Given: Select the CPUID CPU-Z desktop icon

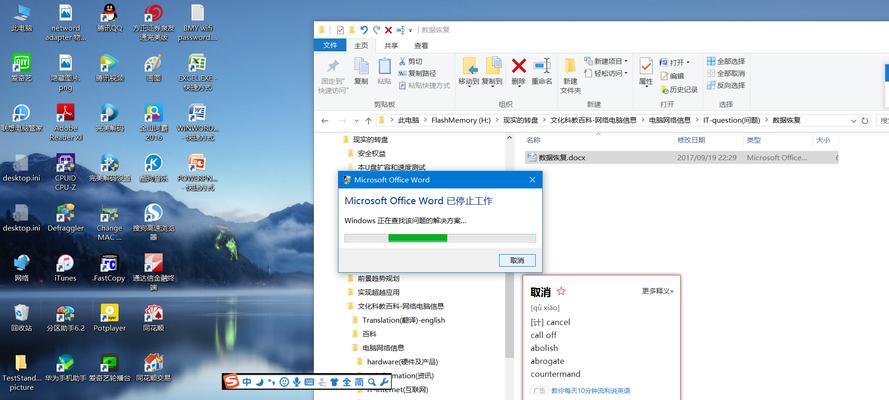Looking at the screenshot, I should coord(66,172).
